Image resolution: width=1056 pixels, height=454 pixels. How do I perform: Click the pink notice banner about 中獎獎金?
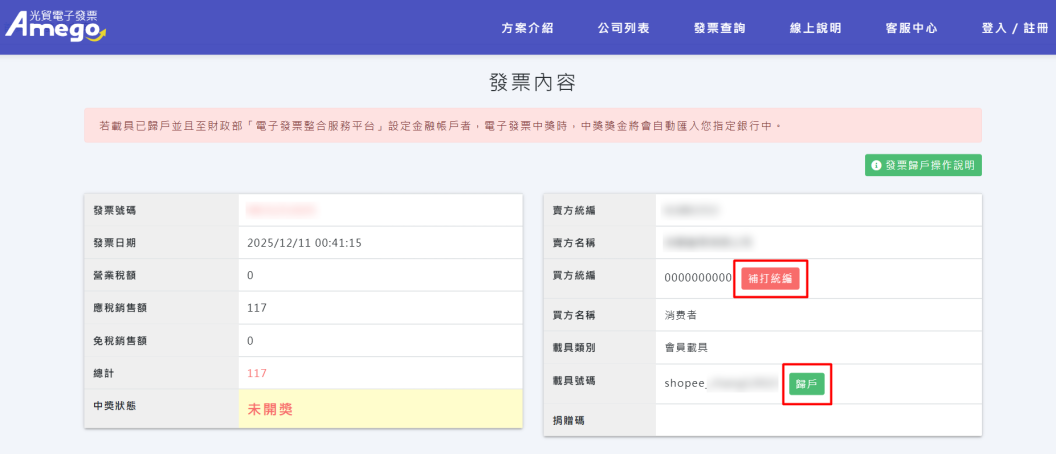532,126
